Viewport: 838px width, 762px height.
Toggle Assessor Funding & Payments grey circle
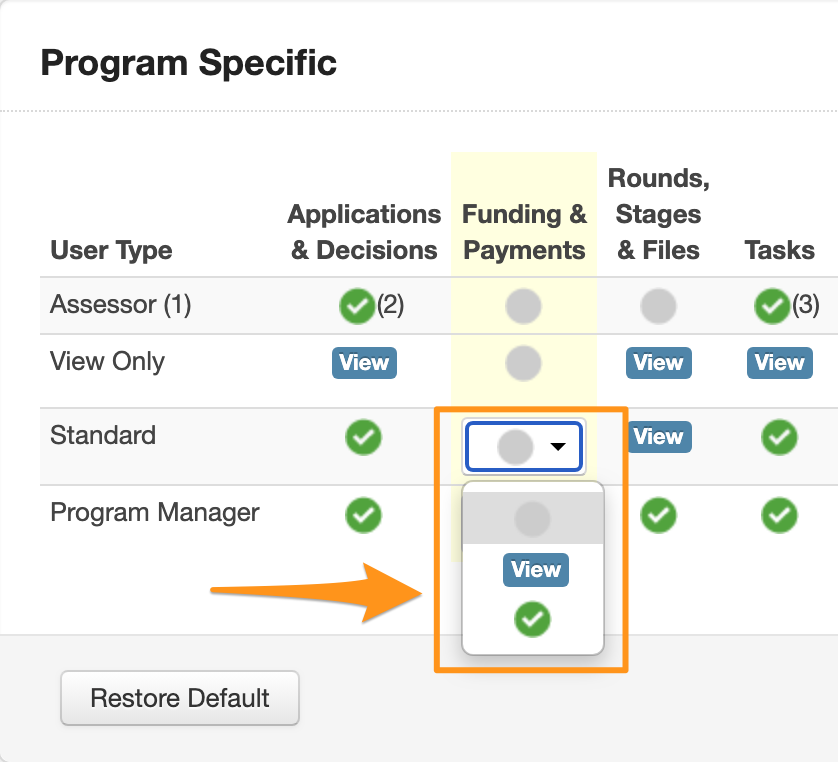coord(523,306)
